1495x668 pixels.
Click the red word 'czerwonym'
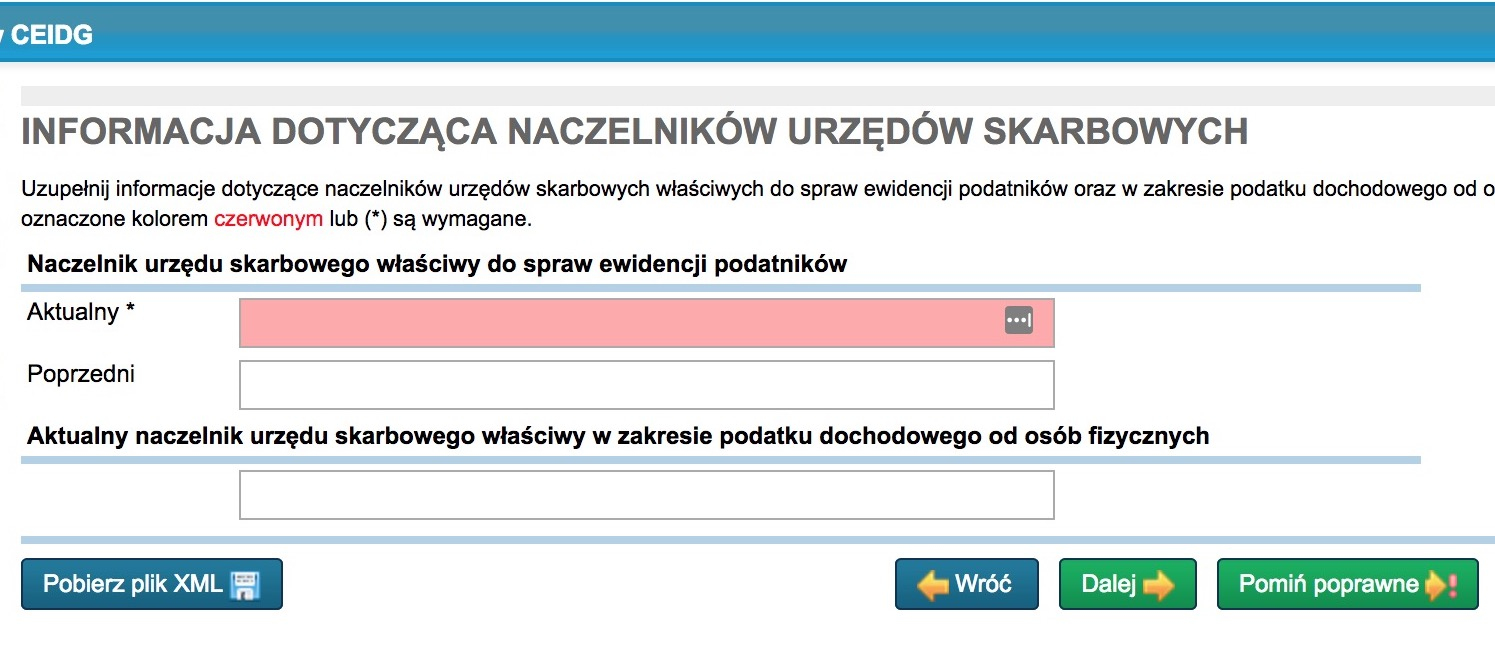(x=268, y=218)
